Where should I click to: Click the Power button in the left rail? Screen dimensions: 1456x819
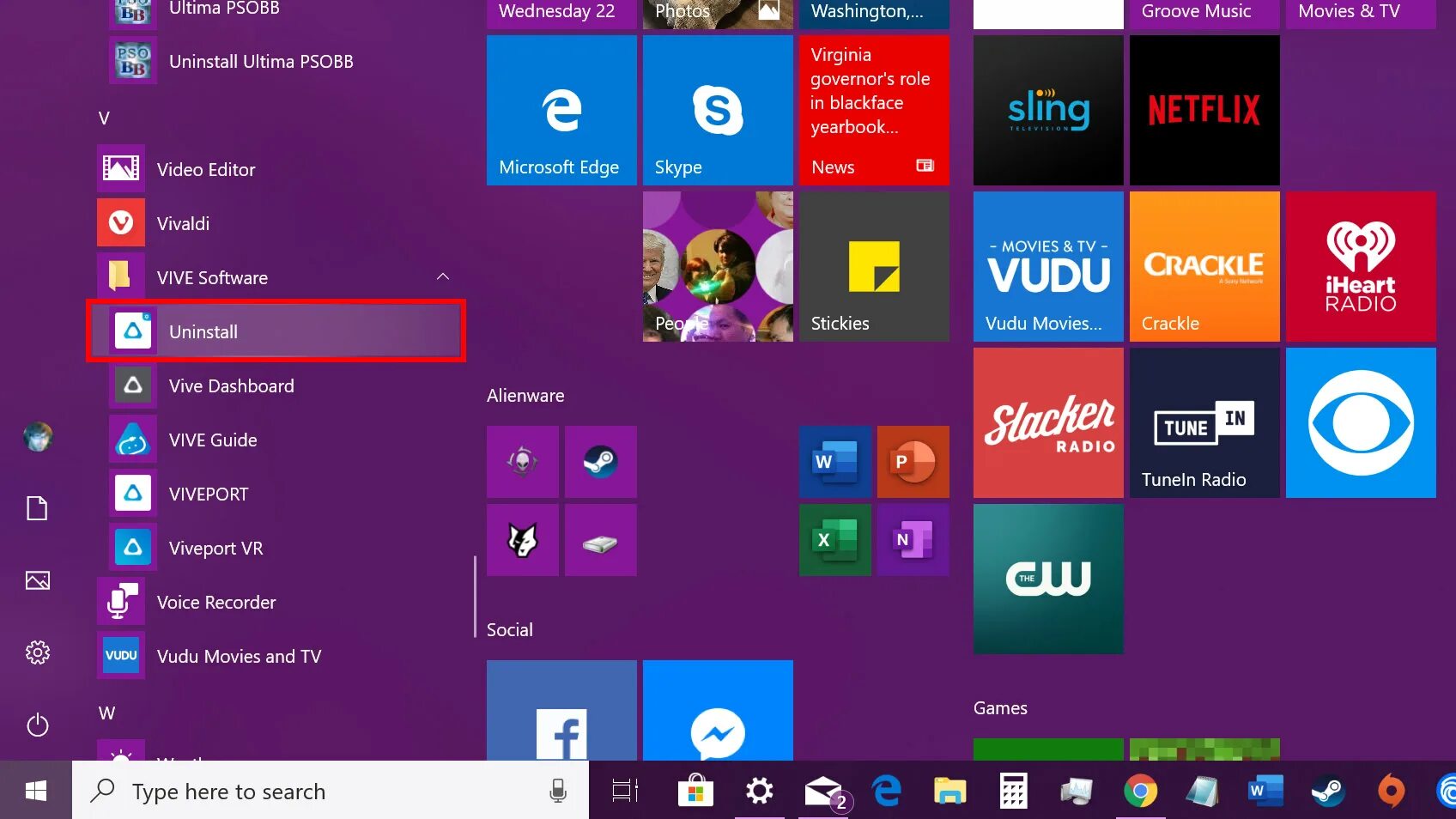point(37,725)
